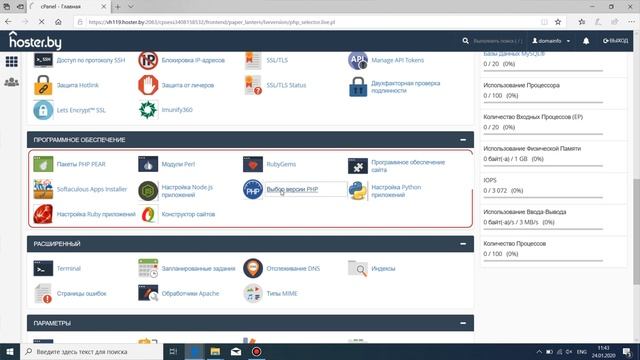Log out with the ВЫХОД button

616,41
